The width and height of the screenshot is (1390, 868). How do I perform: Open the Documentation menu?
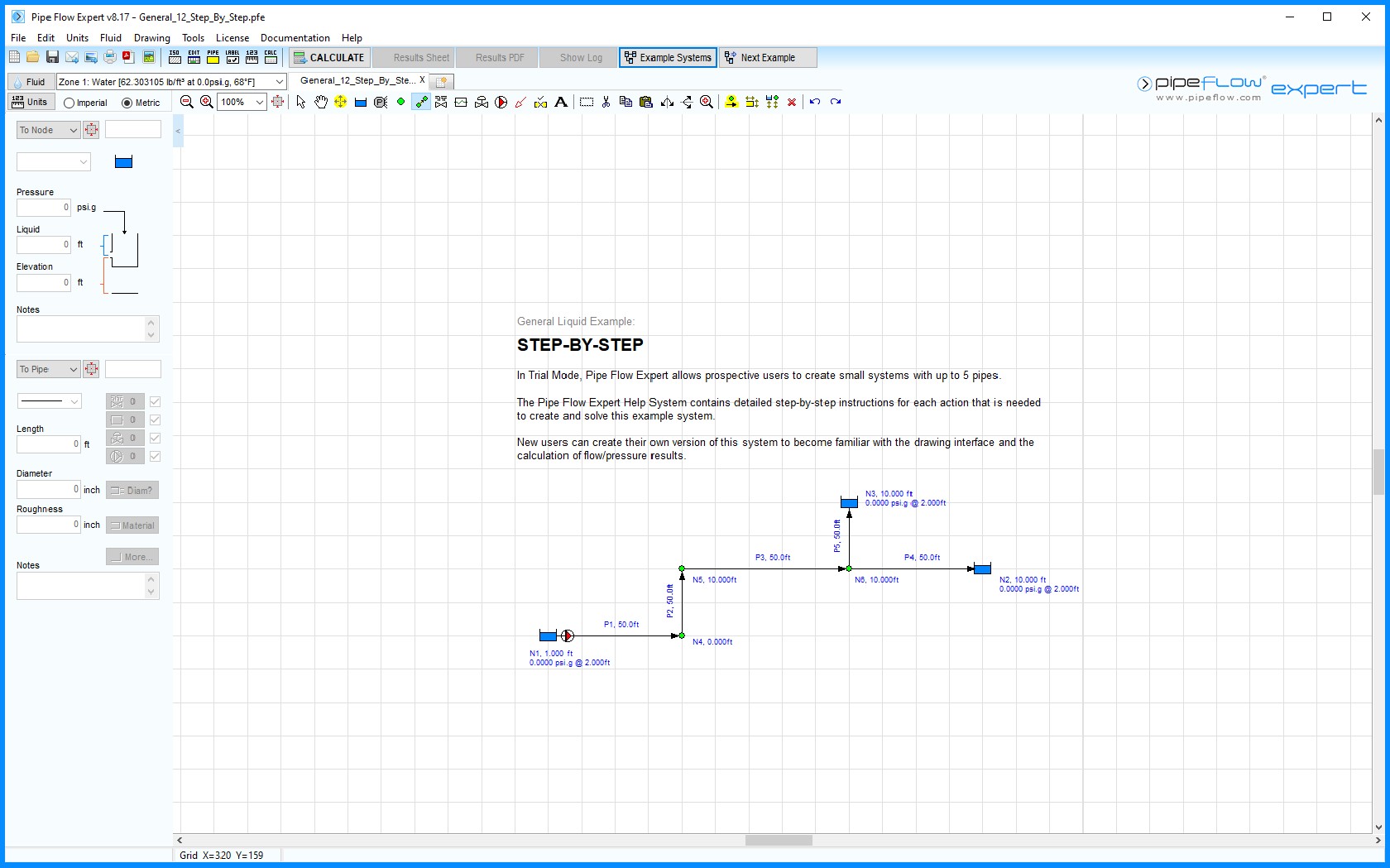tap(295, 37)
